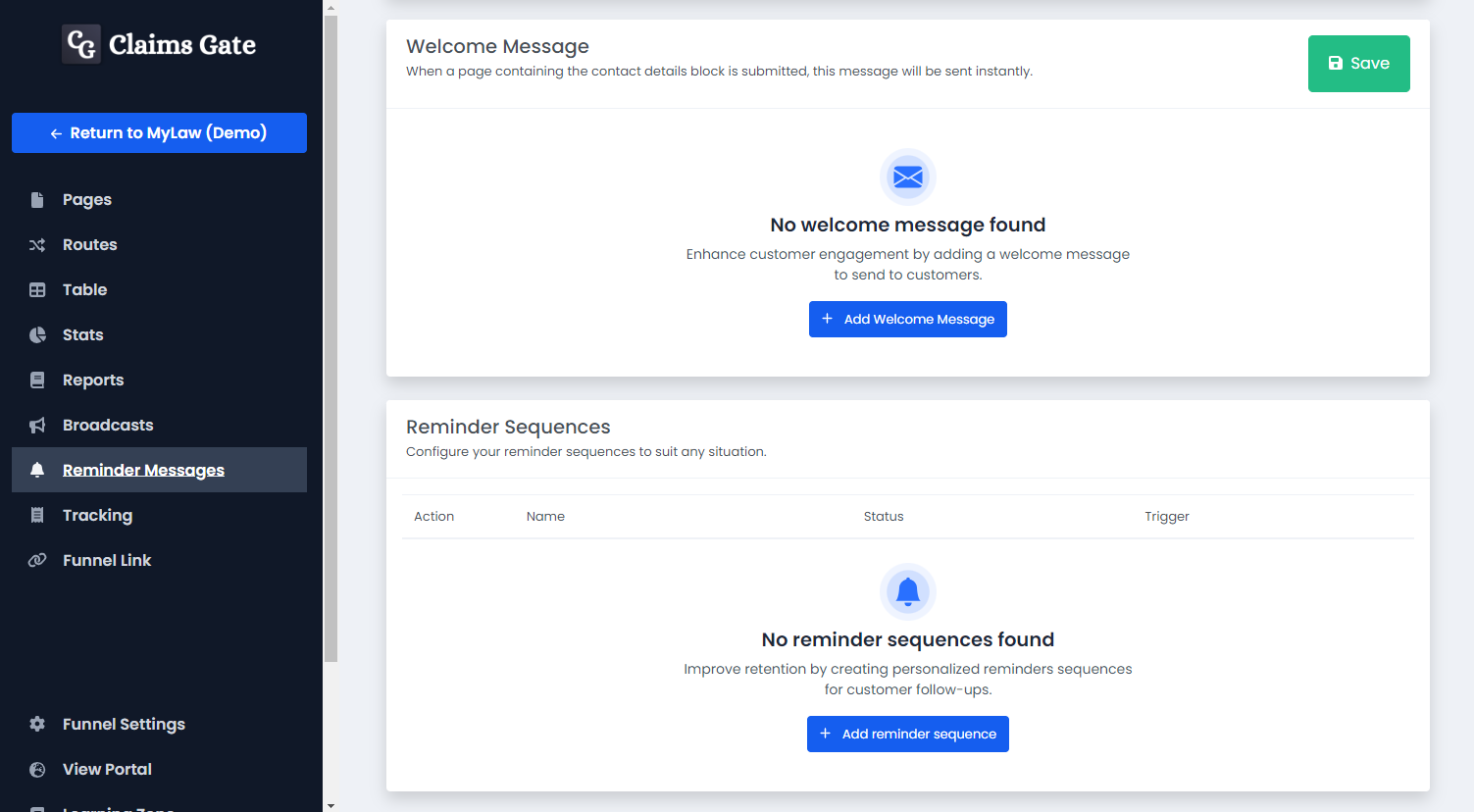
Task: Save the reminder message settings
Action: pyautogui.click(x=1358, y=64)
